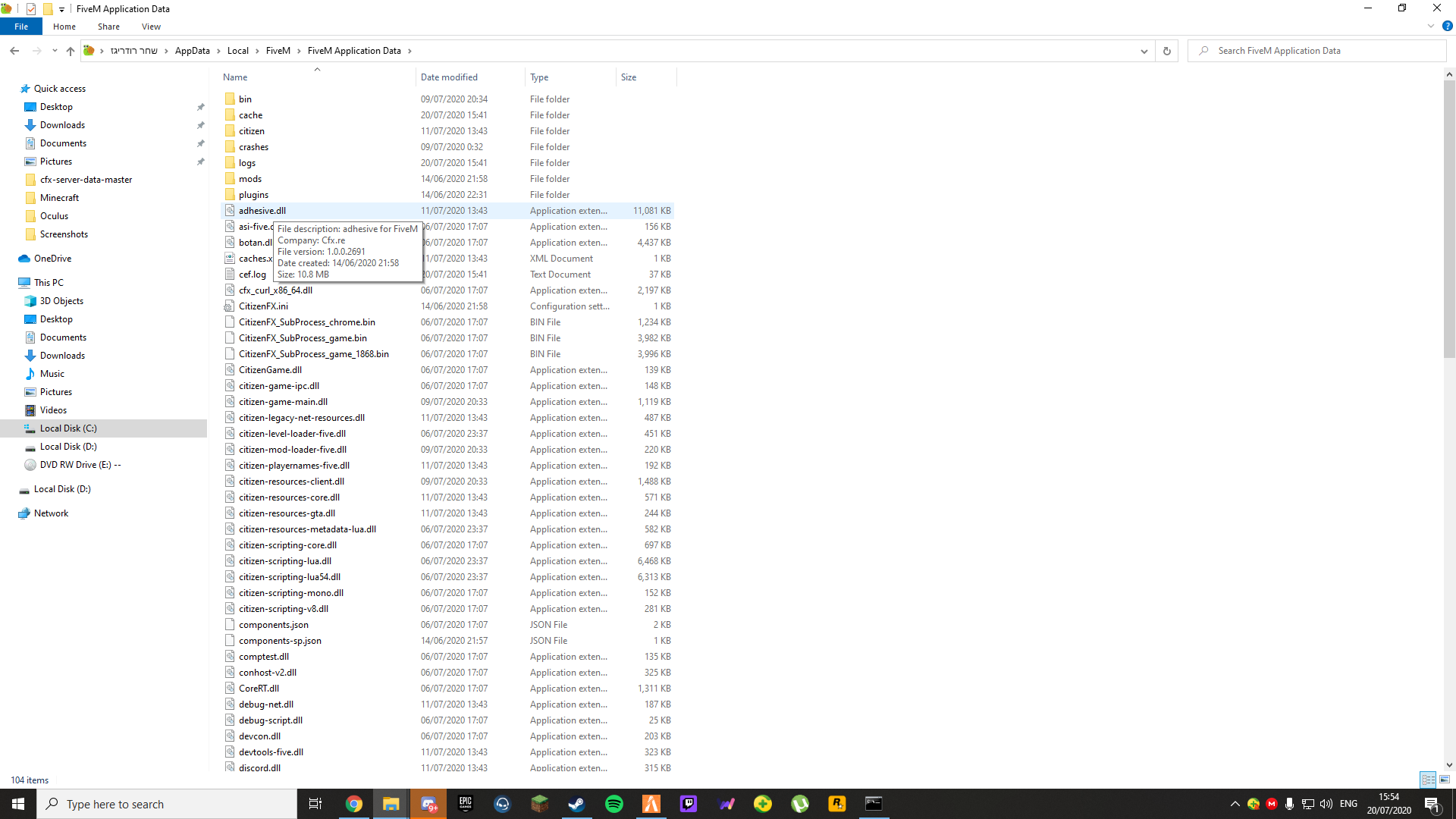This screenshot has width=1456, height=819.
Task: Switch to the Home ribbon tab
Action: (x=64, y=27)
